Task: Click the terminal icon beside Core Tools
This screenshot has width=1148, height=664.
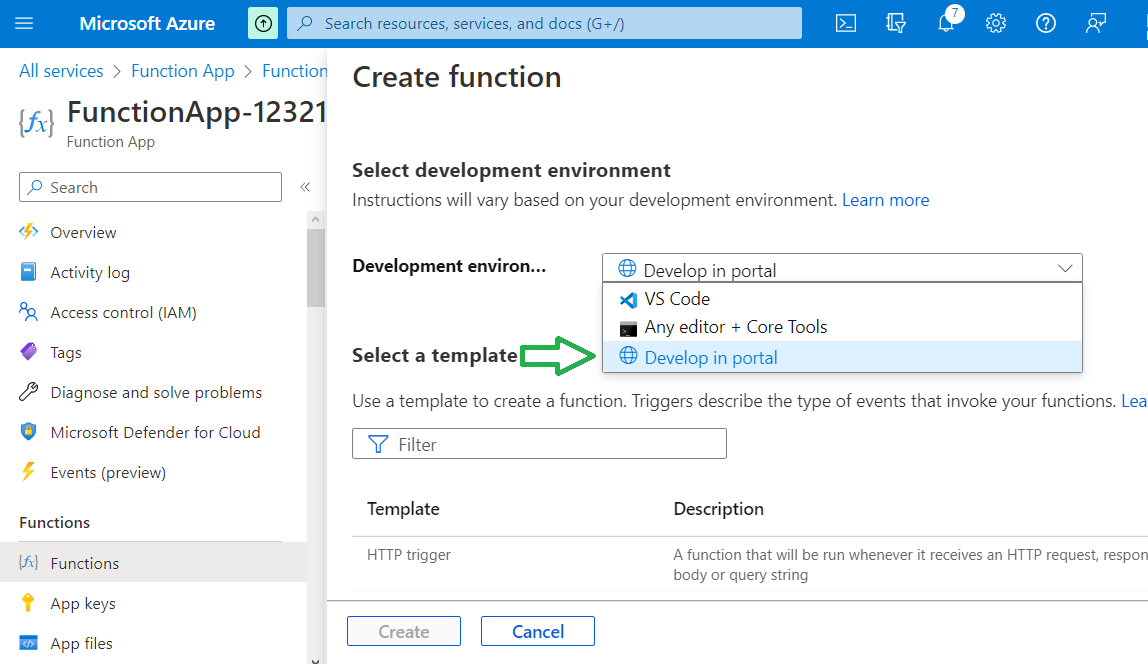Action: point(628,328)
